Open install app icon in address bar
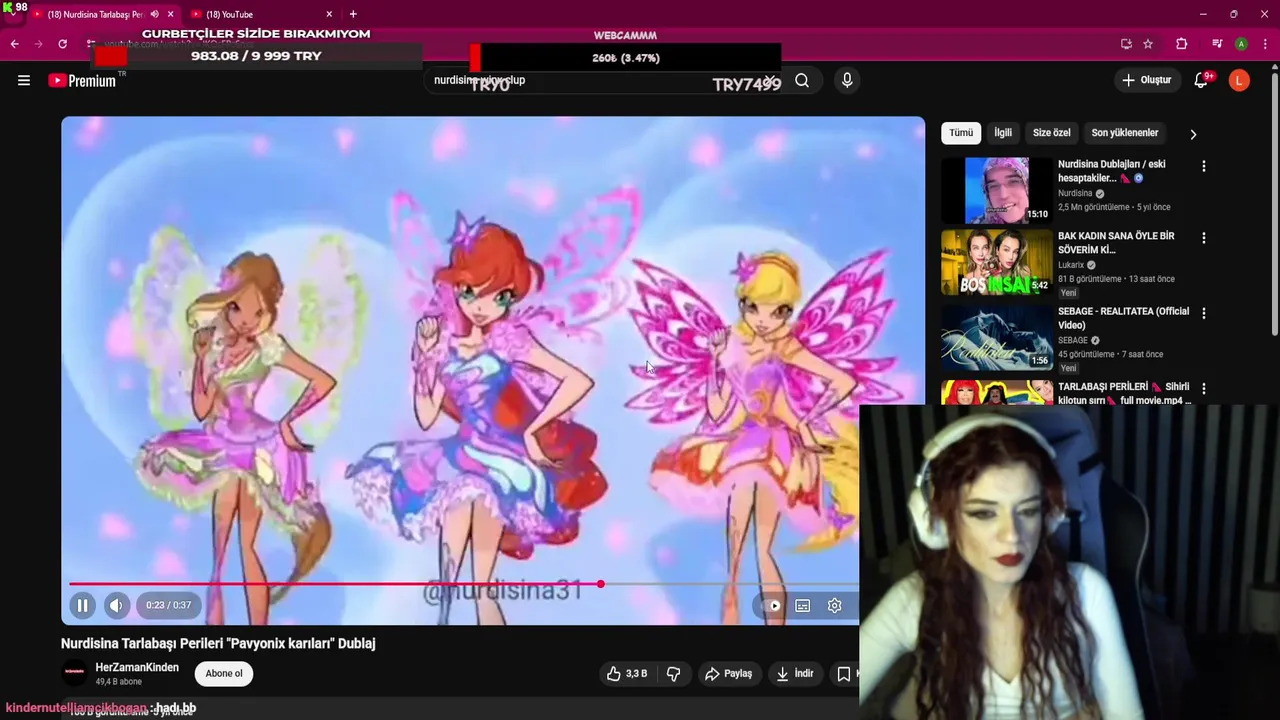Image resolution: width=1280 pixels, height=720 pixels. click(x=1126, y=44)
